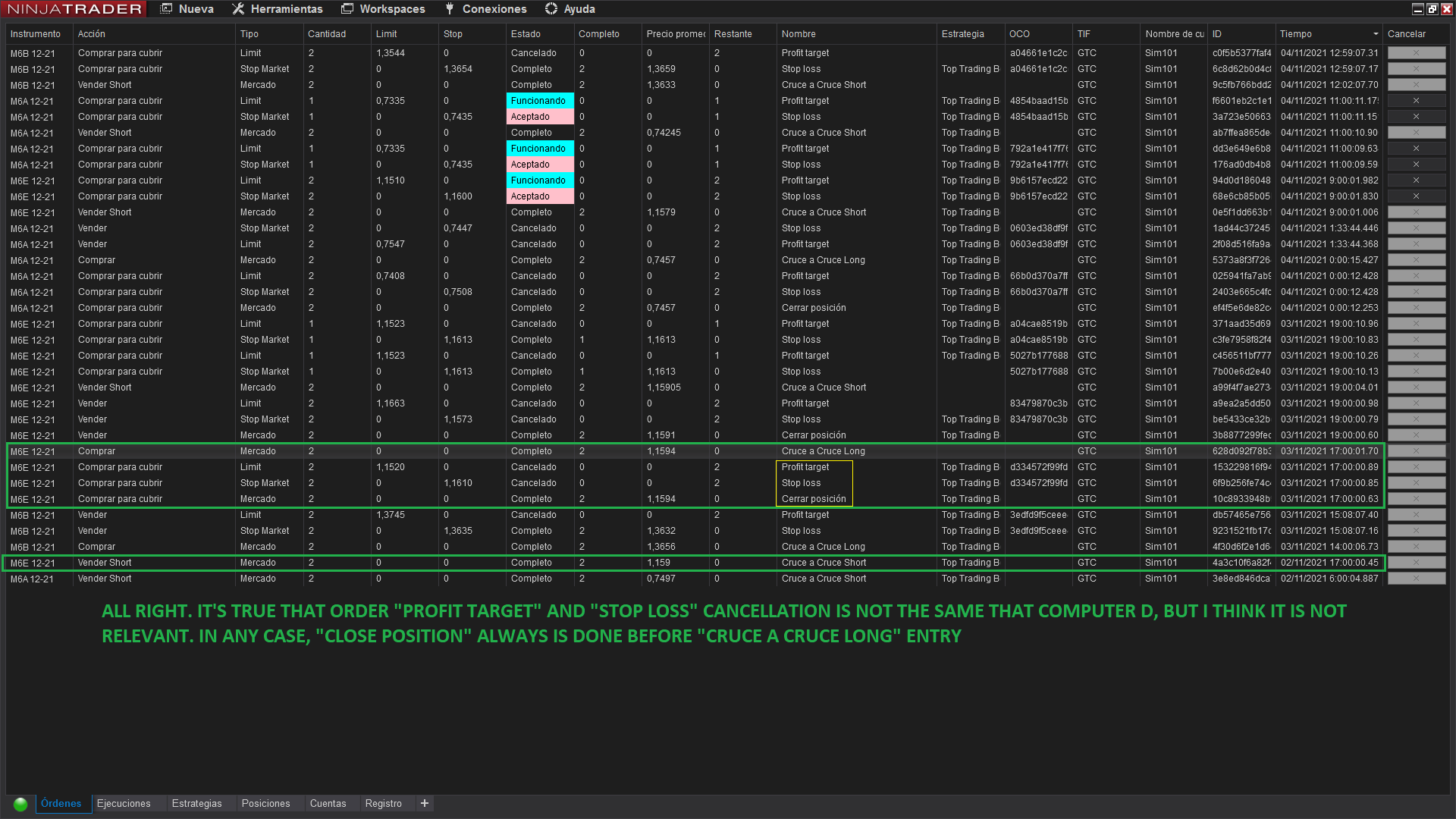The height and width of the screenshot is (819, 1456).
Task: Switch to the Ejecuciones tab
Action: point(124,803)
